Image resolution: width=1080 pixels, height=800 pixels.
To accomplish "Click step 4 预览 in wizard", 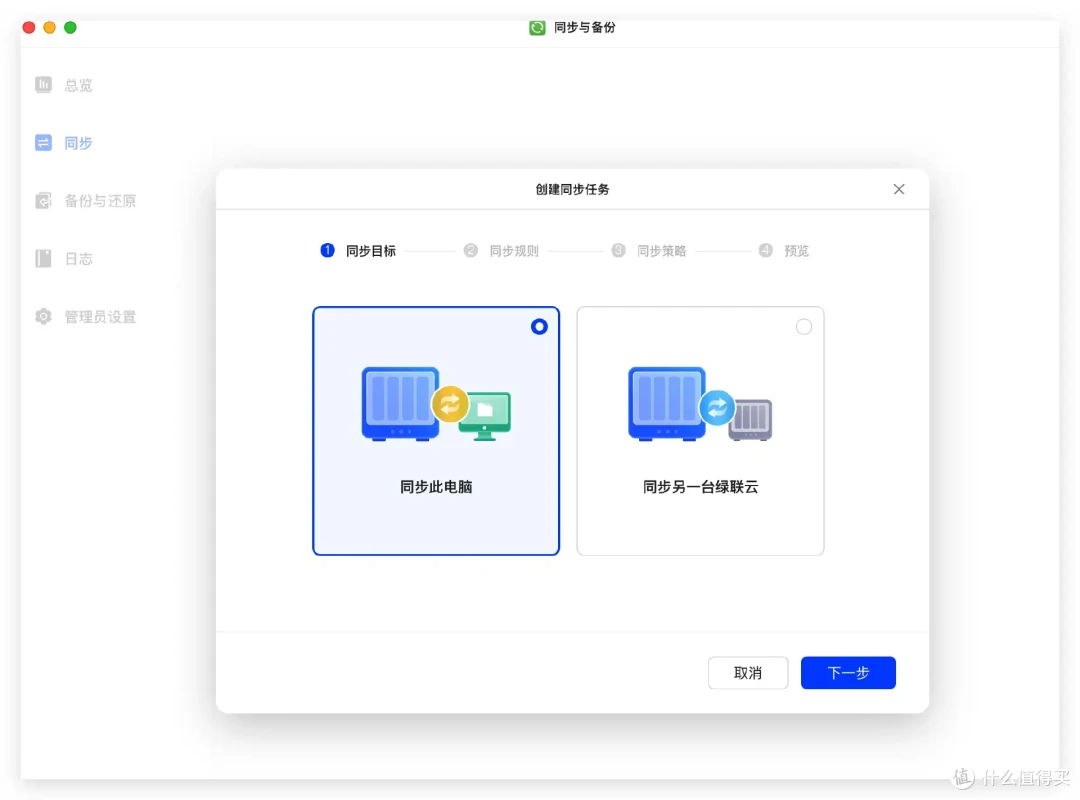I will 784,251.
